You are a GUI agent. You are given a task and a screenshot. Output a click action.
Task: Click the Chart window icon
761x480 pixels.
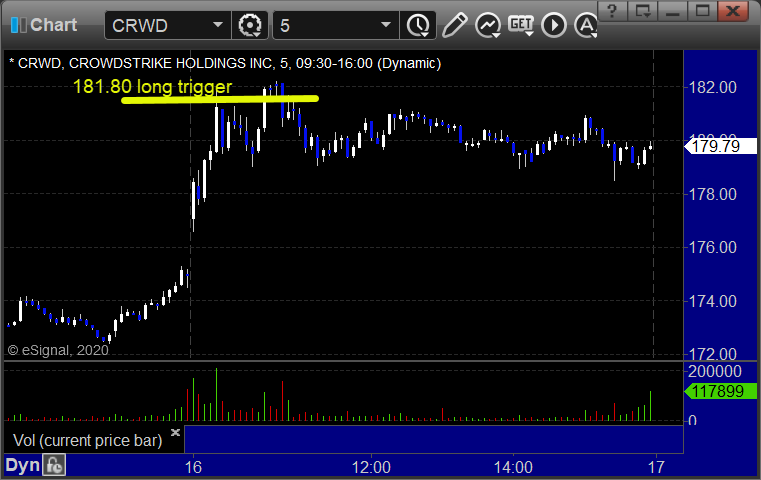coord(18,25)
